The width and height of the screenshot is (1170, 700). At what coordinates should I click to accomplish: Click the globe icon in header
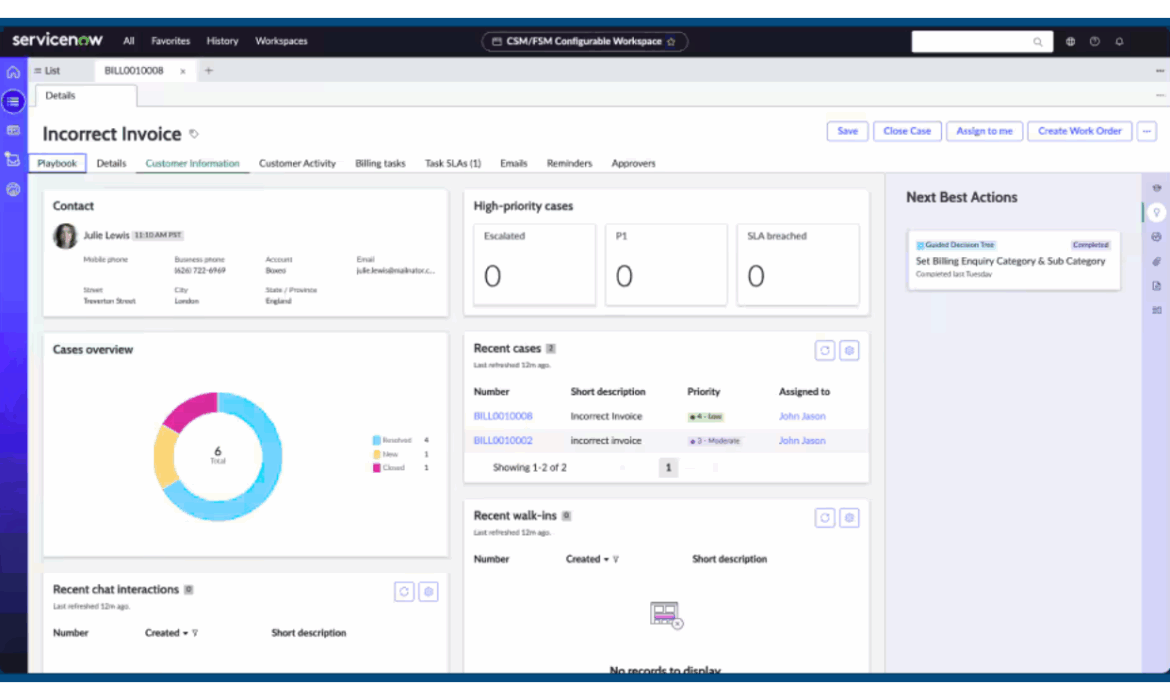(x=1070, y=42)
